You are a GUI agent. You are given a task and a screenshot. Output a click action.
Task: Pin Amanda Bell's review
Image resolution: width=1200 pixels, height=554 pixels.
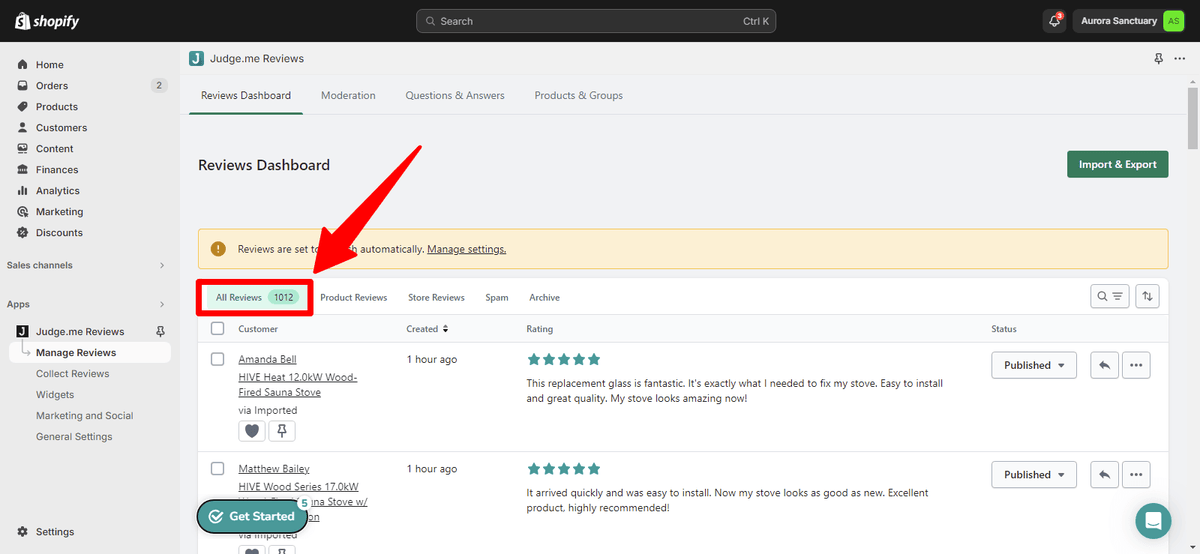(x=282, y=431)
